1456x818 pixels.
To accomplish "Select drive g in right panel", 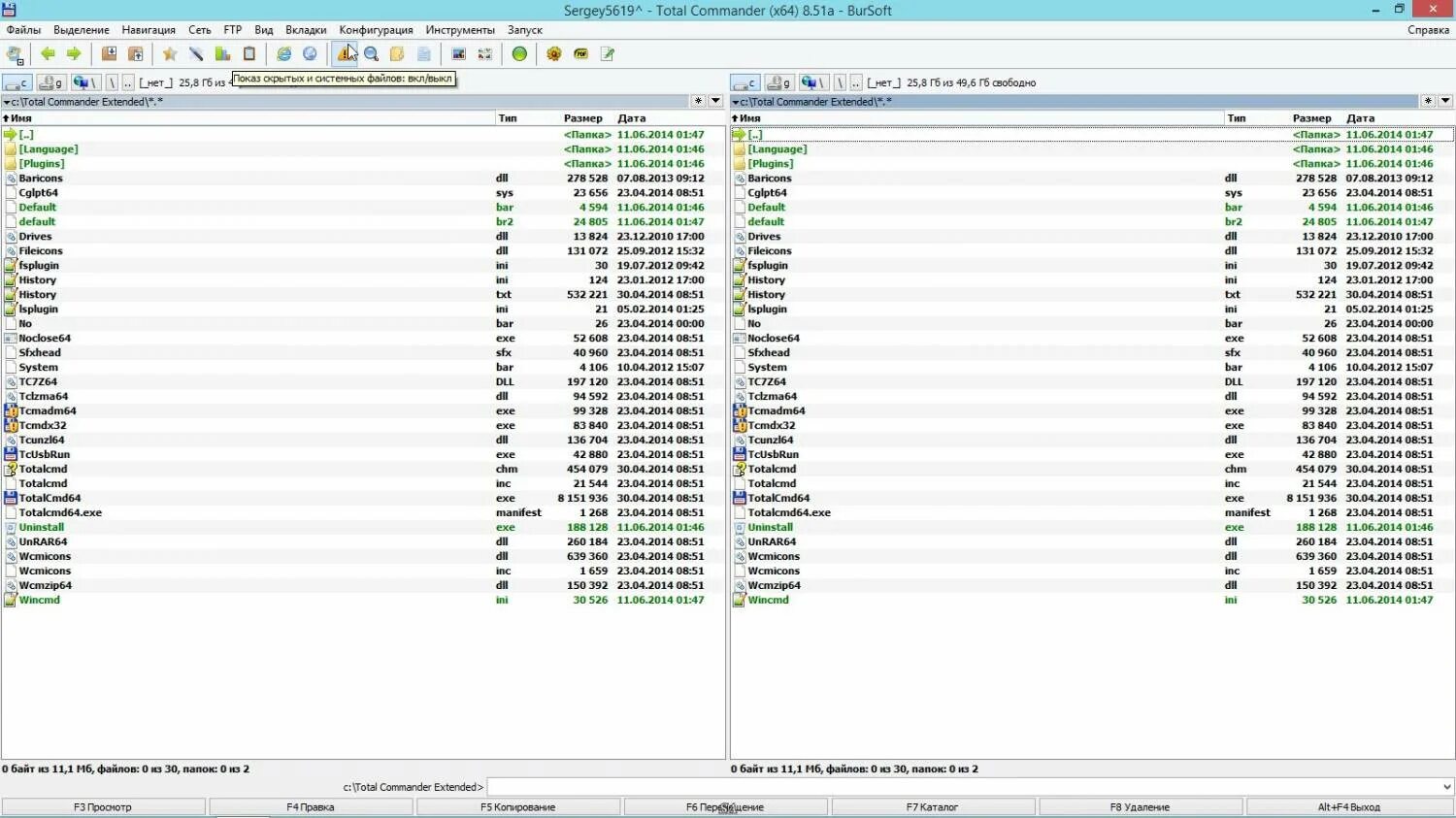I will click(x=779, y=83).
